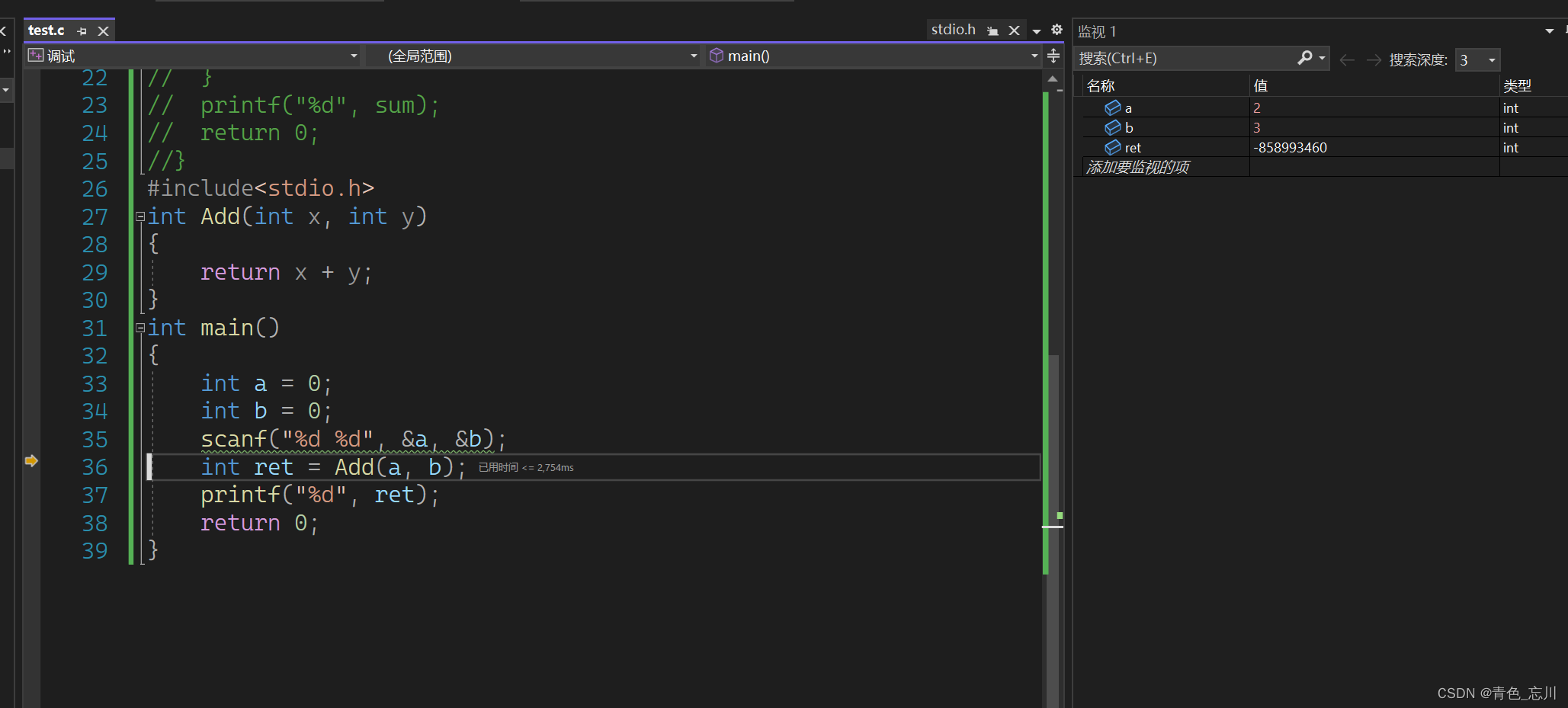Close the test.c tab
The image size is (1568, 708).
104,31
